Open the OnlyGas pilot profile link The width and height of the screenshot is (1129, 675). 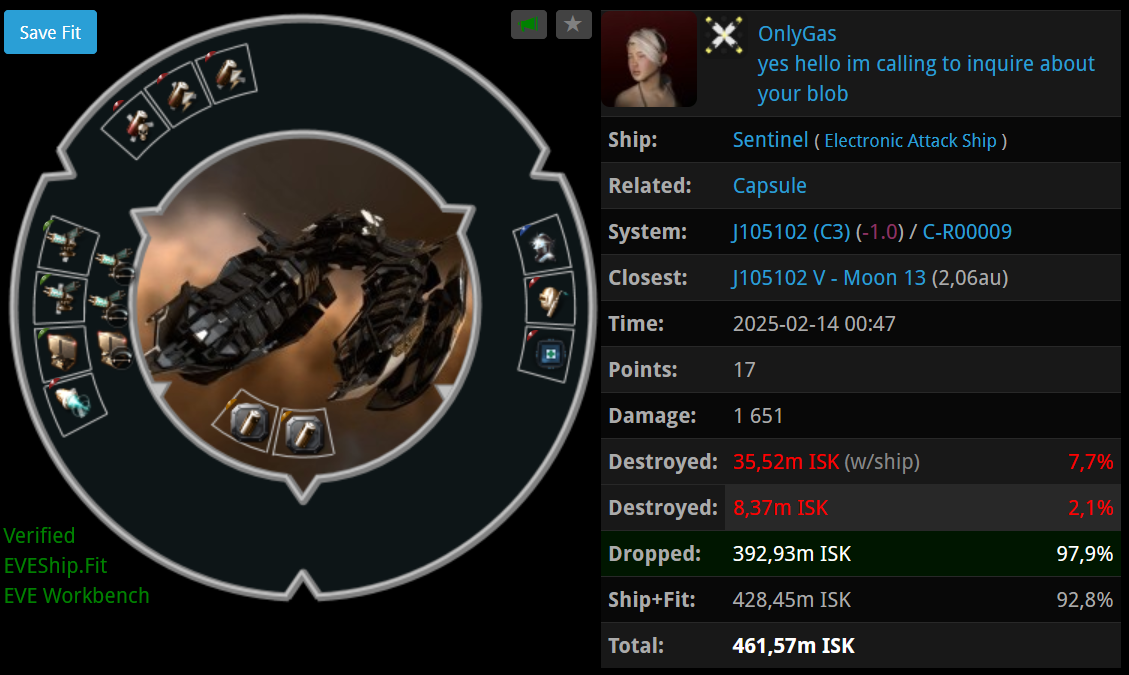tap(797, 33)
